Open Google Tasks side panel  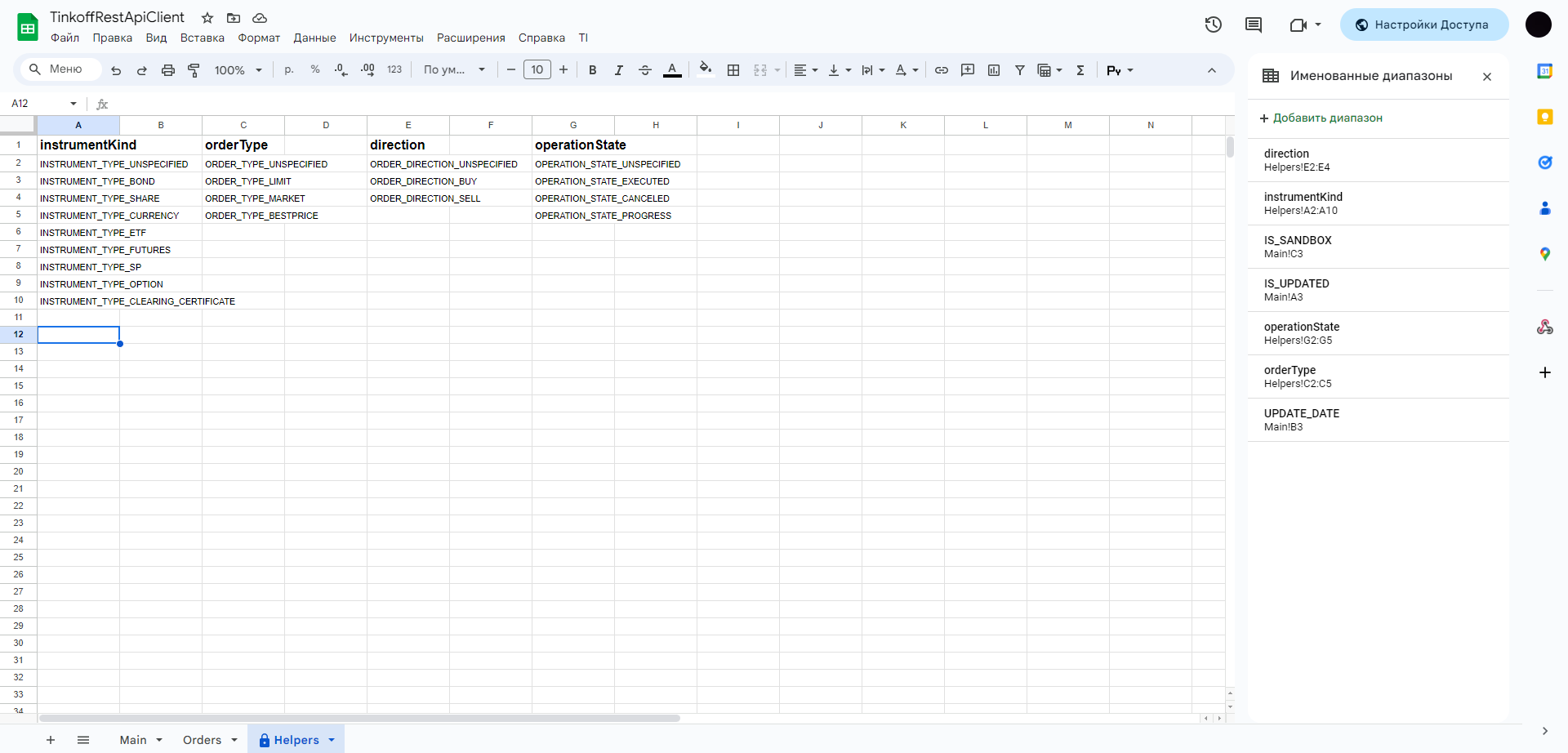tap(1545, 163)
